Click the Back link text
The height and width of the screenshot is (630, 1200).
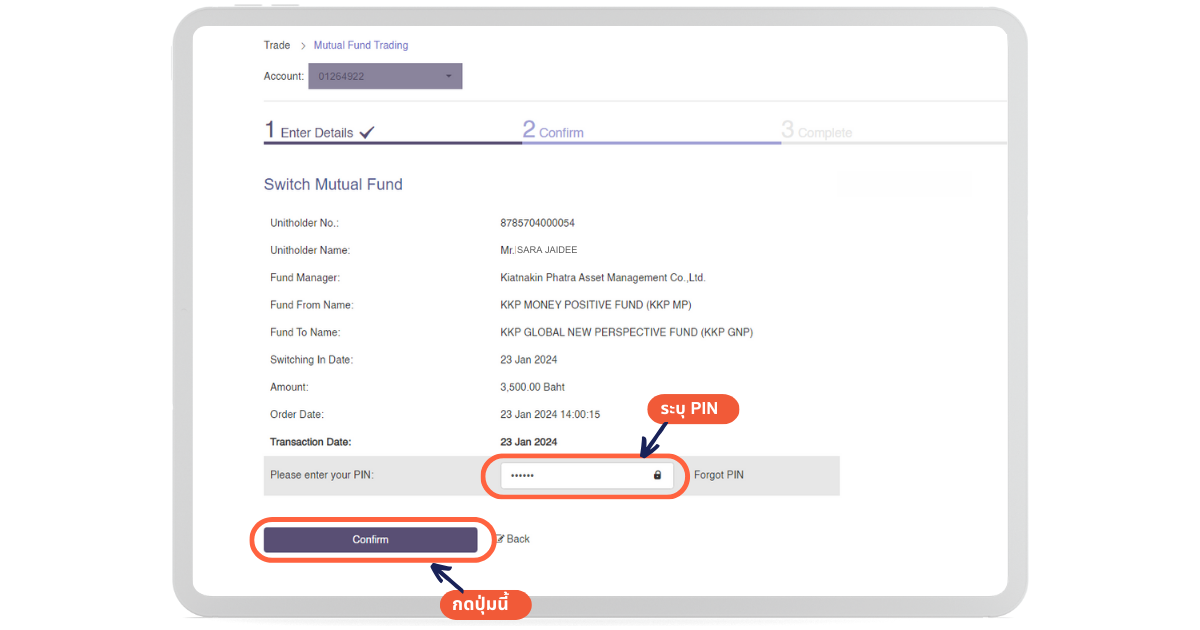tap(518, 539)
